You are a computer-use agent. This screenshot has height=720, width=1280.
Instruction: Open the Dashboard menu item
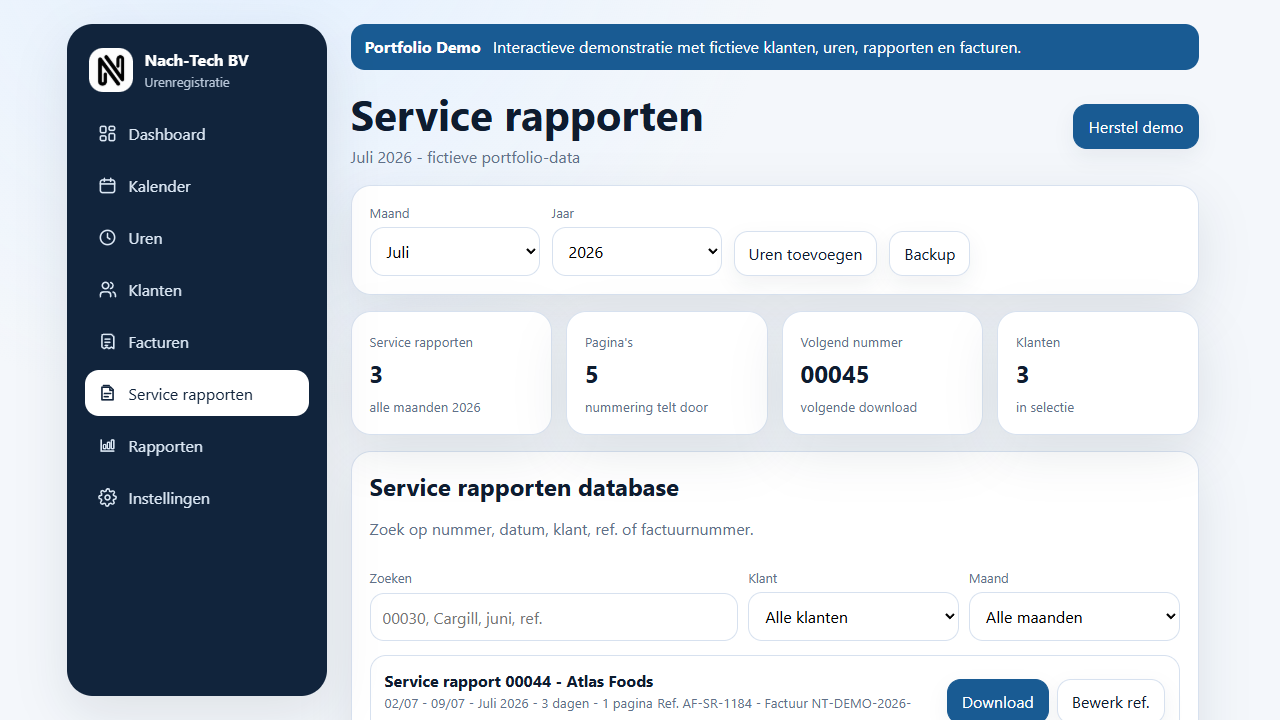197,134
